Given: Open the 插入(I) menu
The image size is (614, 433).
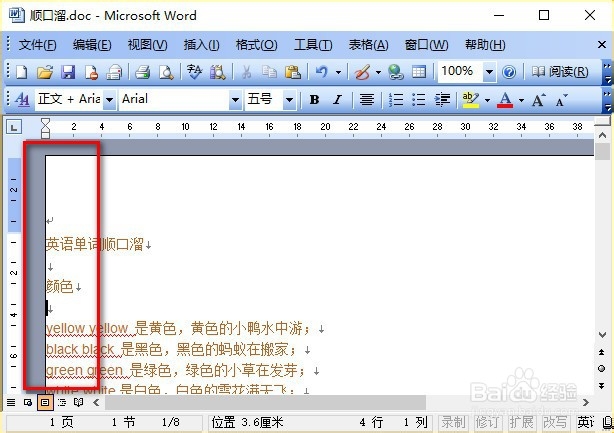Looking at the screenshot, I should click(x=201, y=45).
